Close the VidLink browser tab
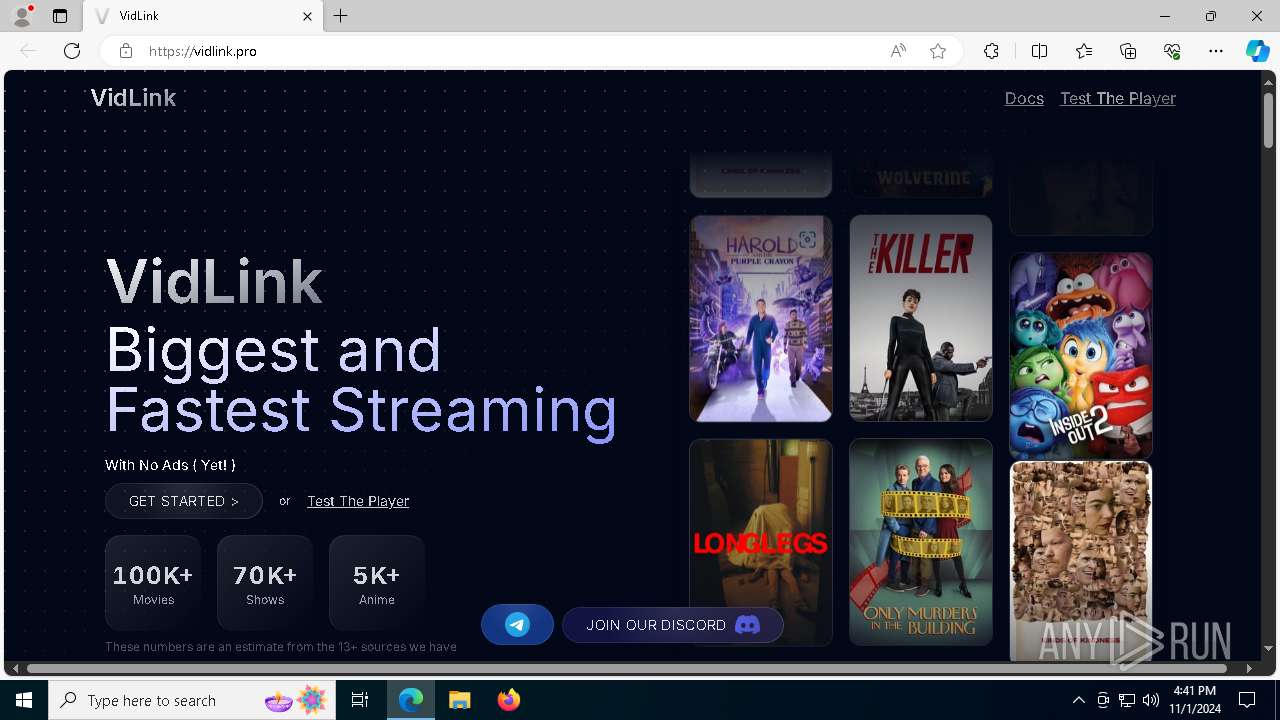Image resolution: width=1280 pixels, height=720 pixels. 308,16
